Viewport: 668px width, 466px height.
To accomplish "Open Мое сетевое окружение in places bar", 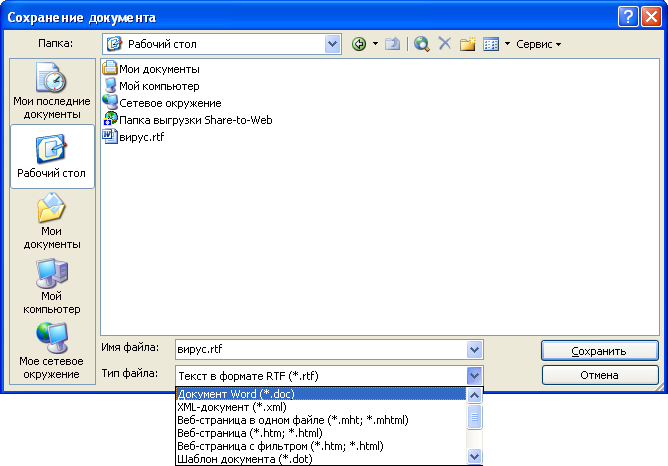I will [x=52, y=351].
